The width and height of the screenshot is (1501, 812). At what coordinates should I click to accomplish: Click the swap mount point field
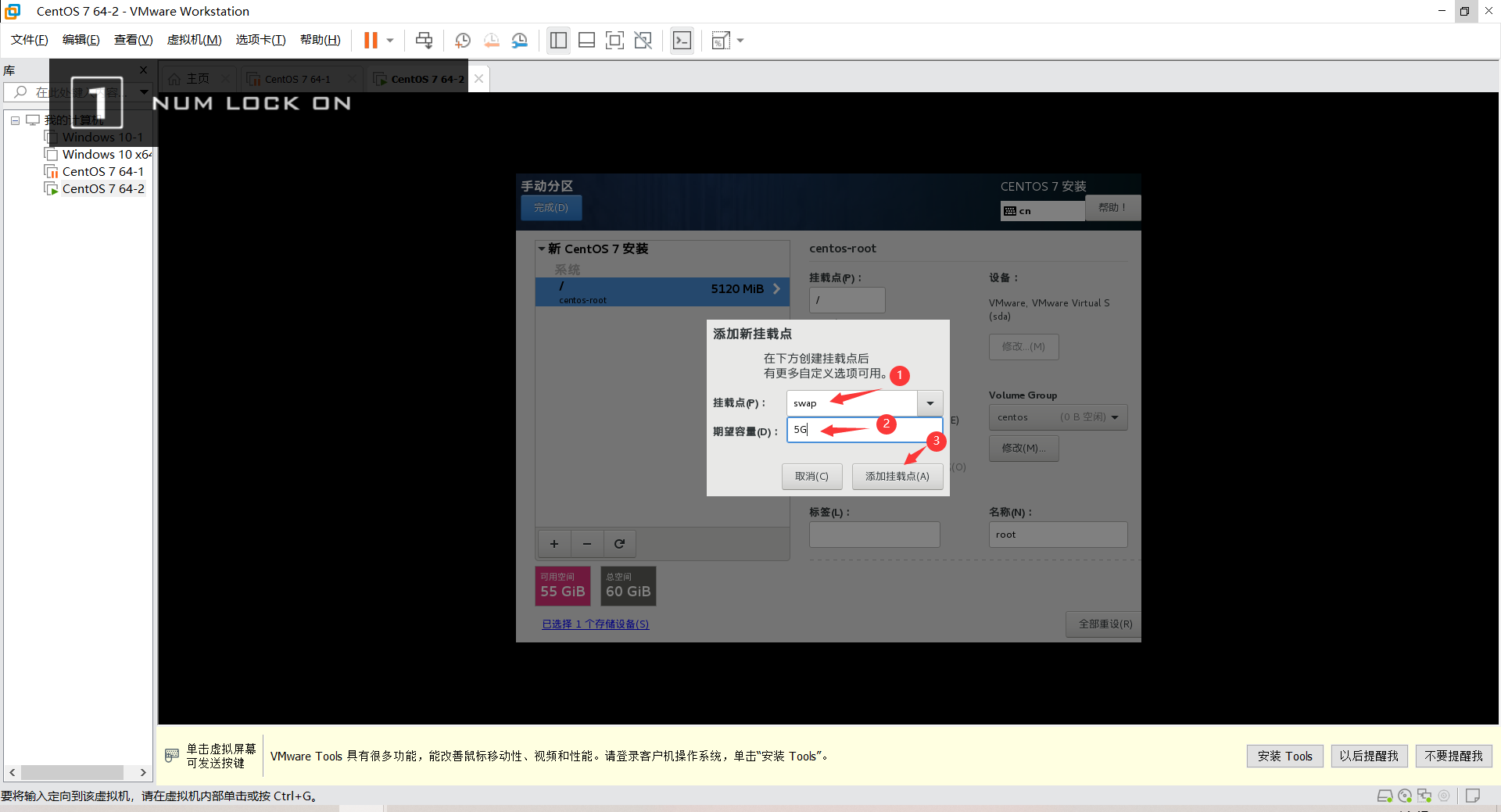coord(852,403)
